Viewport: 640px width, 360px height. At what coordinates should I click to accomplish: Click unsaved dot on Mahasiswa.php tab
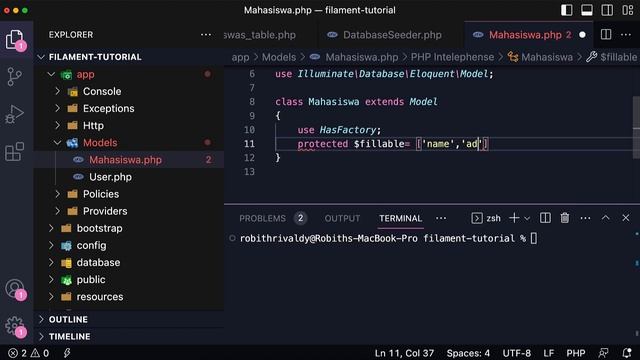tap(582, 35)
